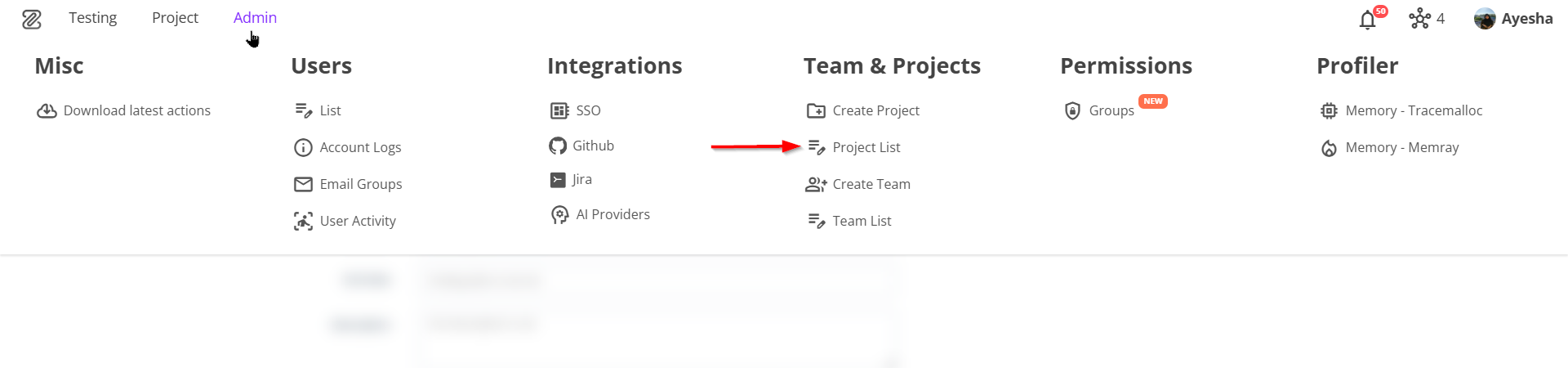1568x368 pixels.
Task: Click the Jira terminal icon
Action: click(x=558, y=180)
